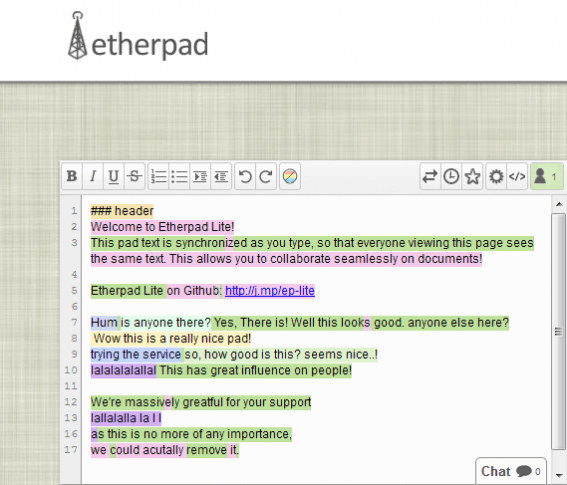
Task: Open embed code share panel
Action: click(x=517, y=176)
